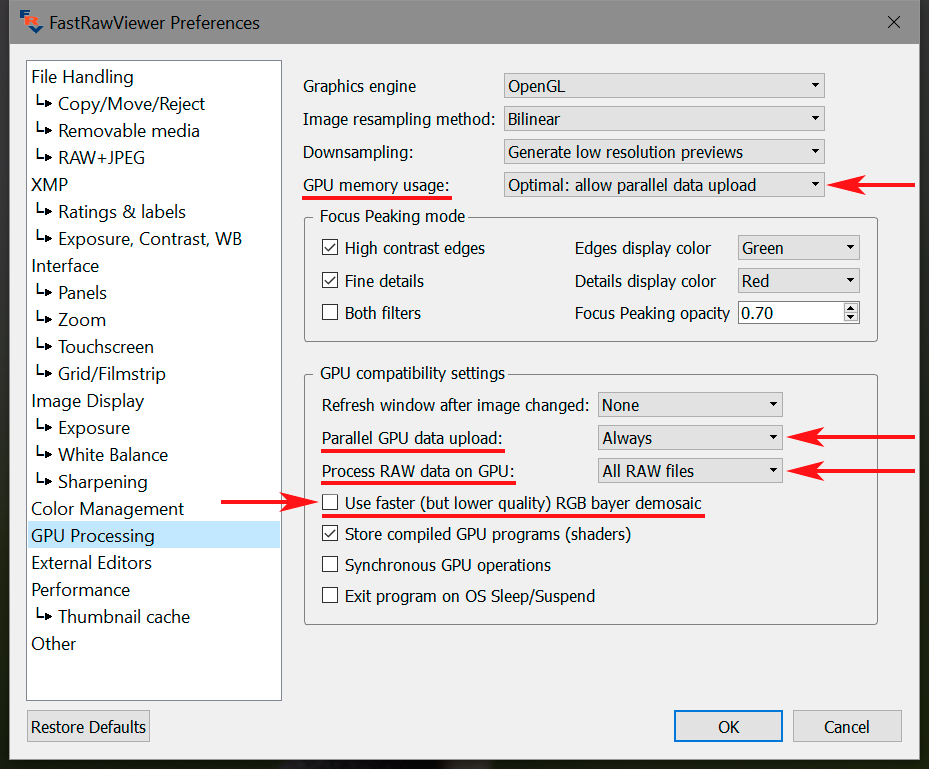Select the Other category
Viewport: 929px width, 769px height.
(x=53, y=644)
